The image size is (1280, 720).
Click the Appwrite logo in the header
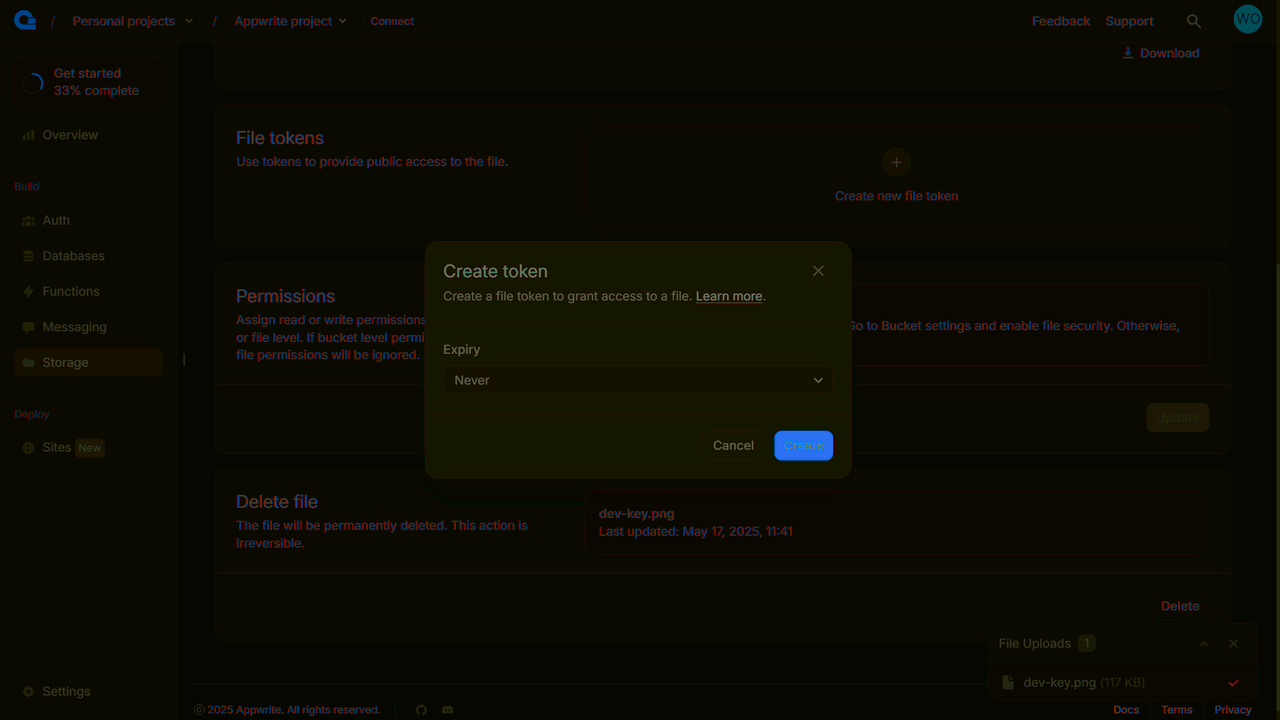pyautogui.click(x=24, y=19)
